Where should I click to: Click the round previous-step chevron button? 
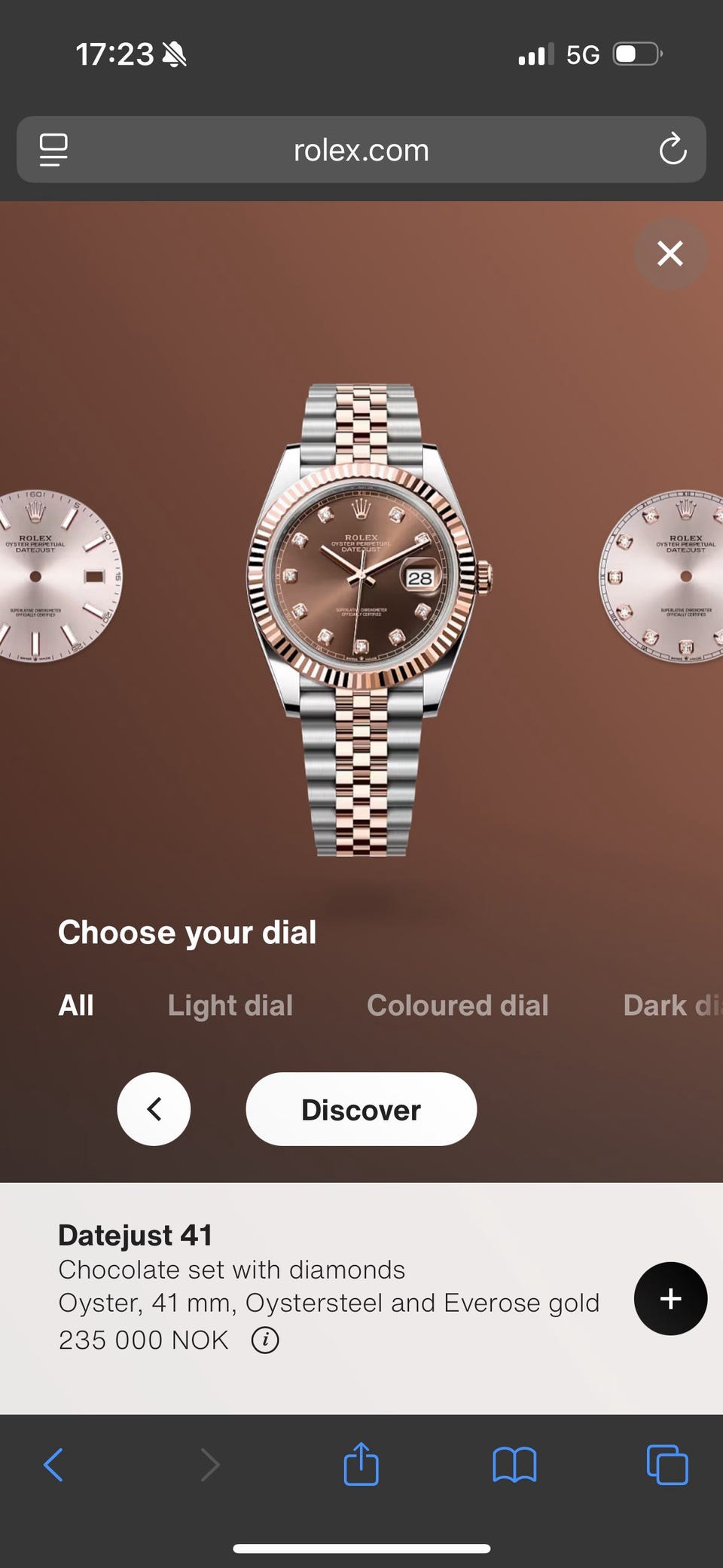click(x=154, y=1109)
